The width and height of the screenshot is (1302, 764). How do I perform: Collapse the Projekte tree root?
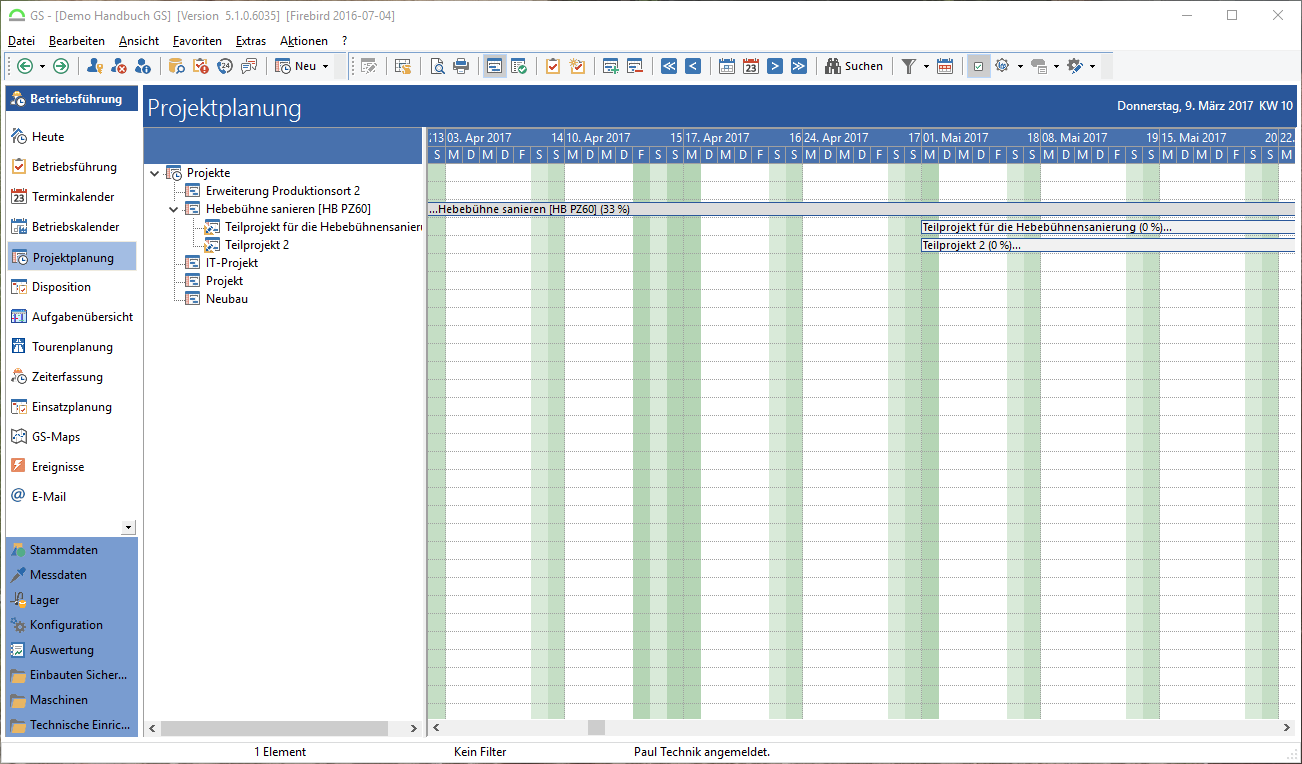click(x=154, y=173)
